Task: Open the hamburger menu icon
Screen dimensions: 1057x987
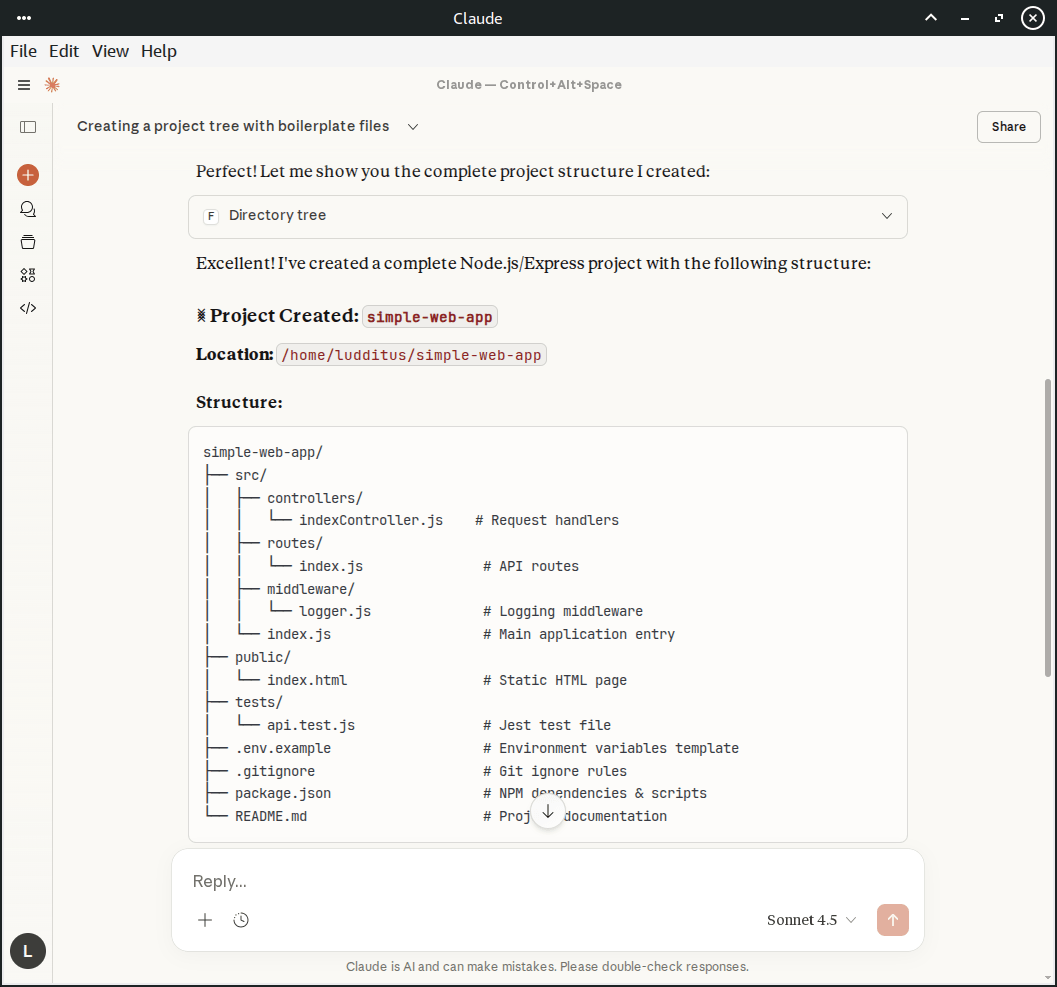Action: 24,85
